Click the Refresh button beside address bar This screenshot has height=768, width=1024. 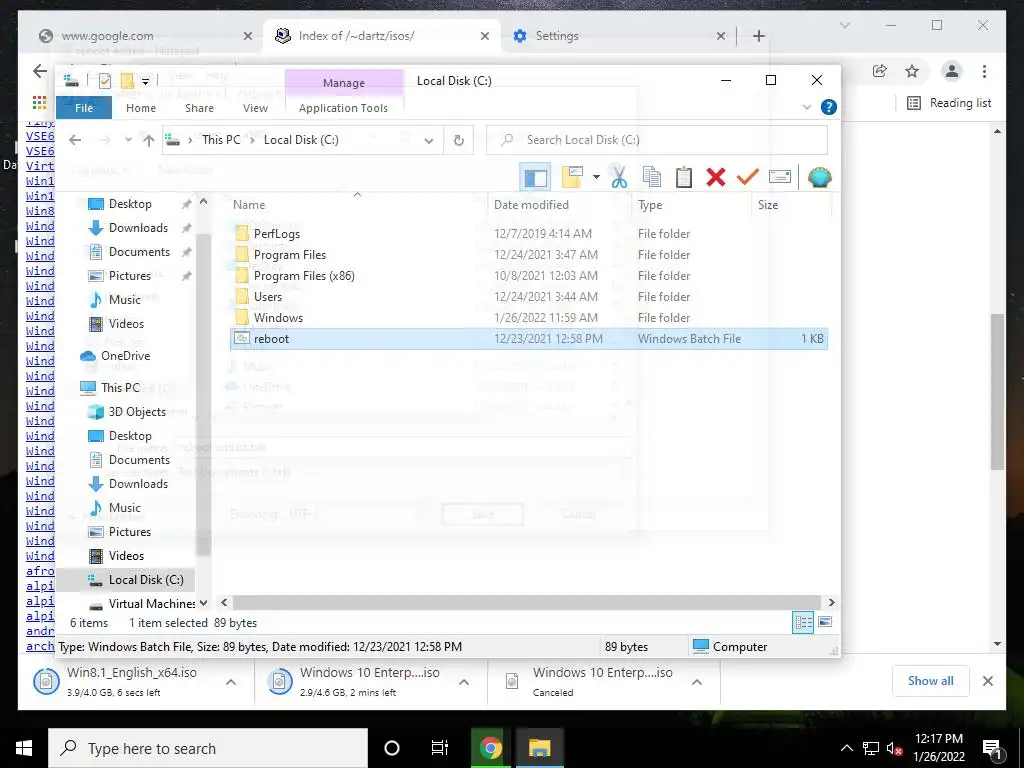[x=458, y=140]
